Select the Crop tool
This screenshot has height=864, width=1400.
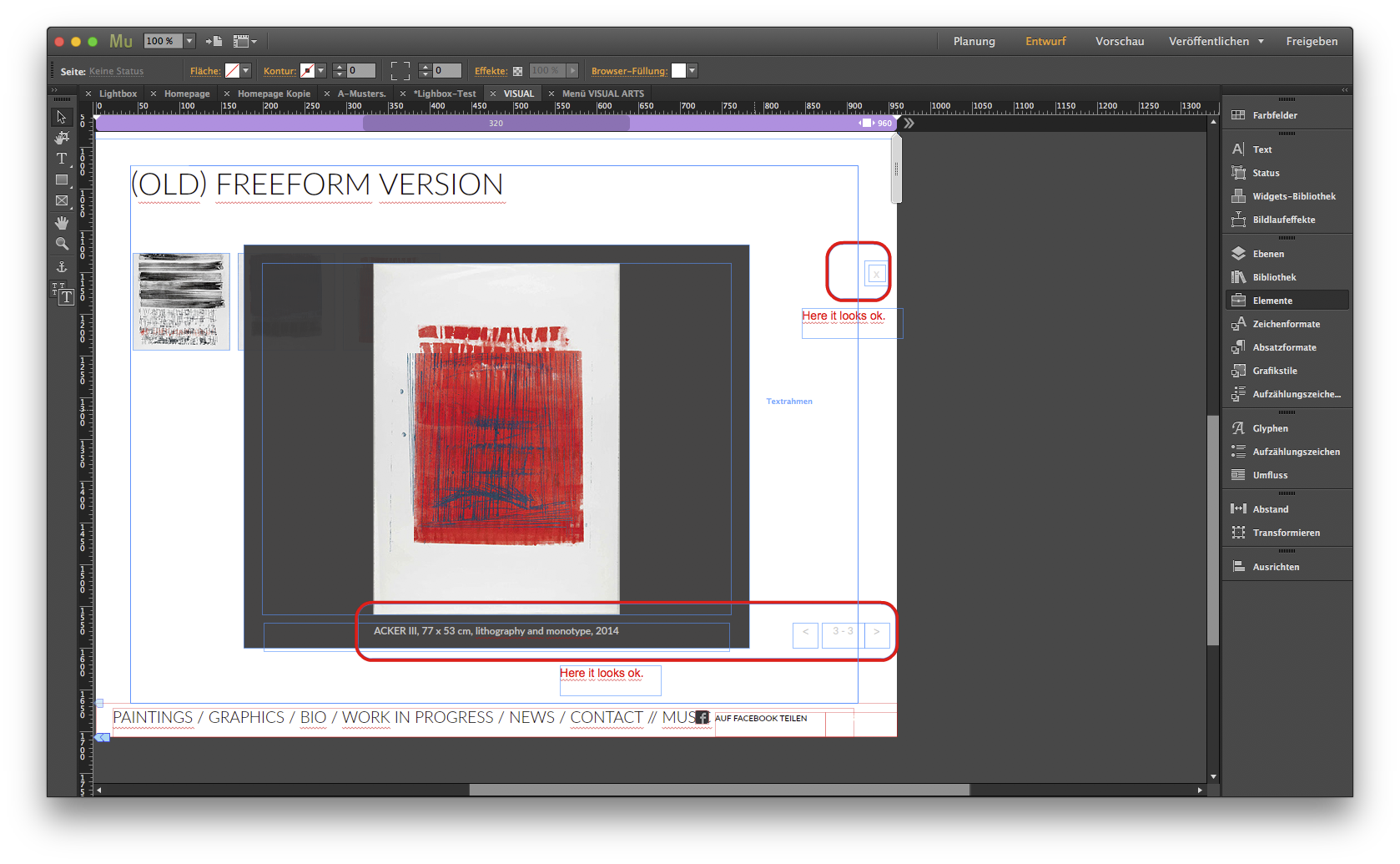pyautogui.click(x=62, y=138)
